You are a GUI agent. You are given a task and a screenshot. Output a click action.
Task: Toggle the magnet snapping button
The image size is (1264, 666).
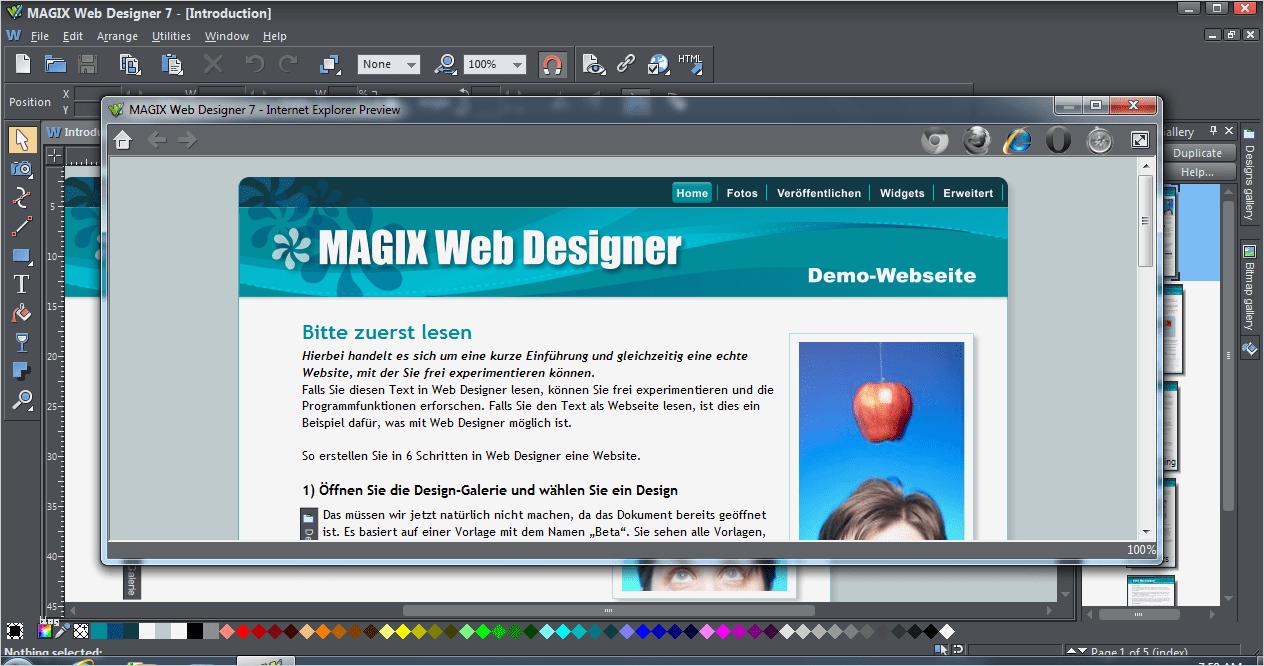(x=551, y=65)
